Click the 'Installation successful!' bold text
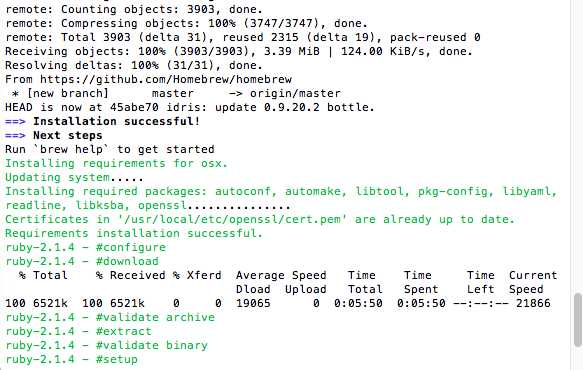Viewport: 583px width, 370px height. point(117,122)
